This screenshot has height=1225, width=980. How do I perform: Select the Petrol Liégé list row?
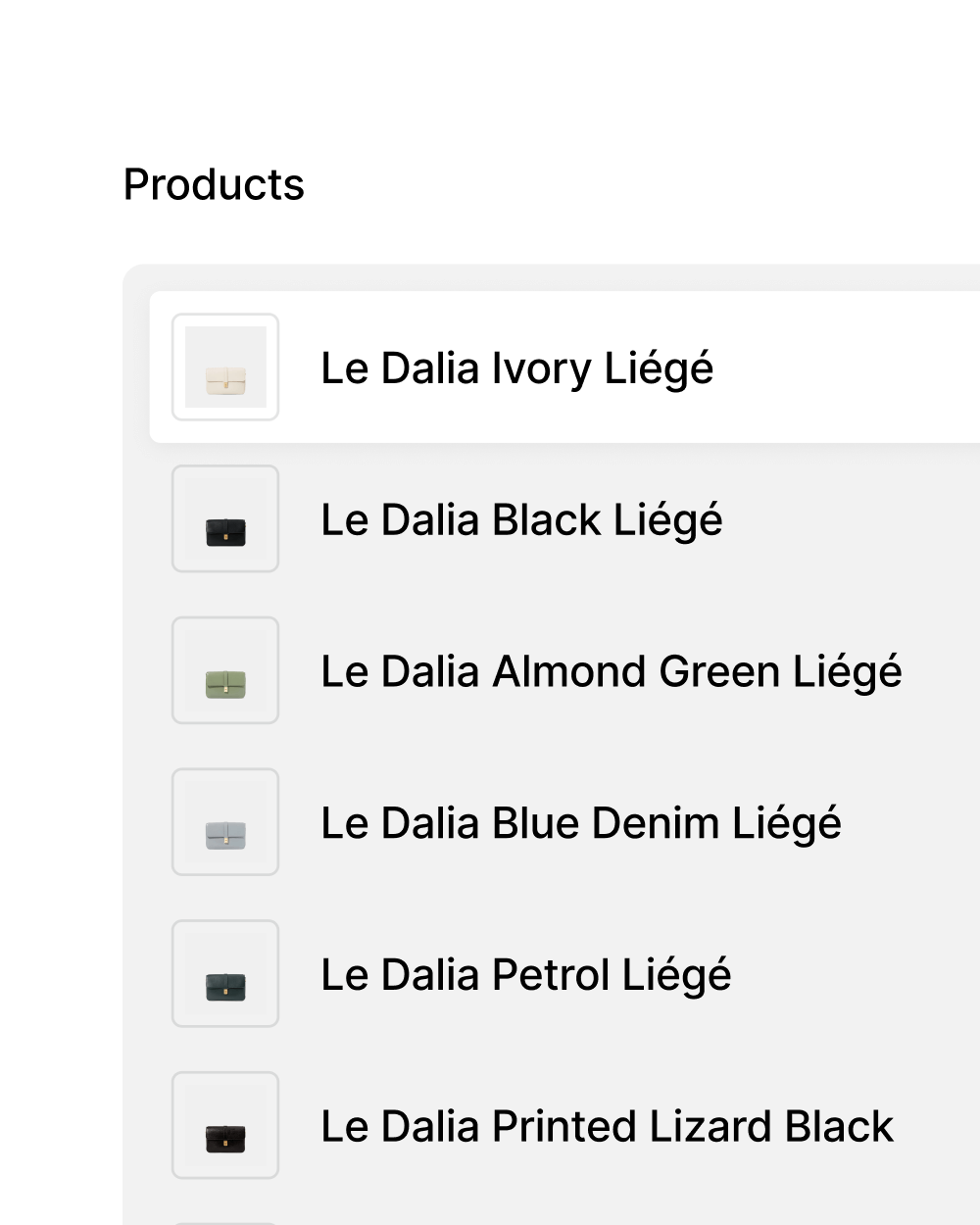843,974
